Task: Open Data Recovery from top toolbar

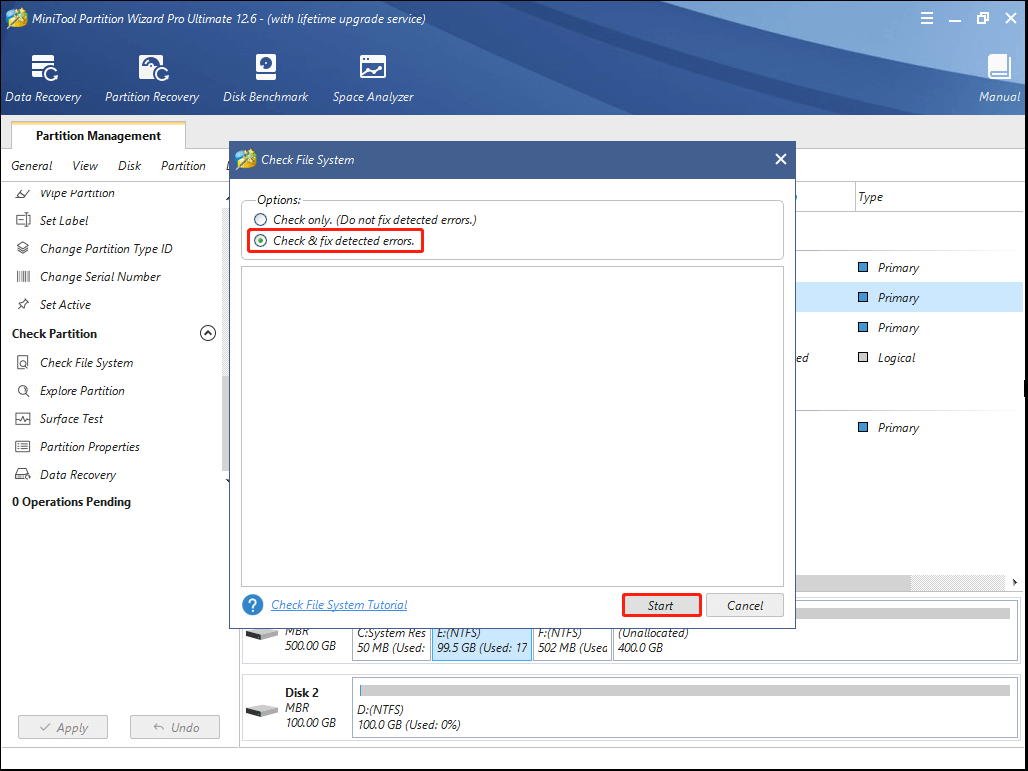Action: click(x=43, y=79)
